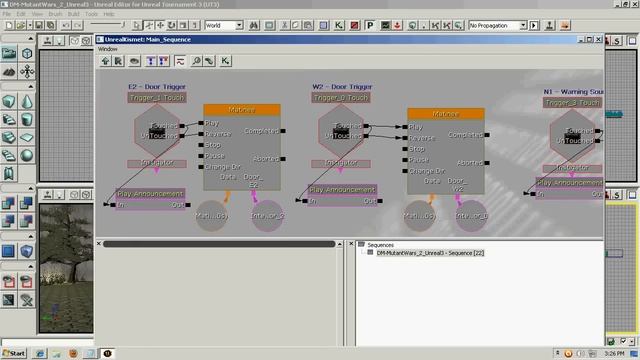Toggle the P prefabs lock button
Image resolution: width=640 pixels, height=360 pixels.
click(370, 25)
